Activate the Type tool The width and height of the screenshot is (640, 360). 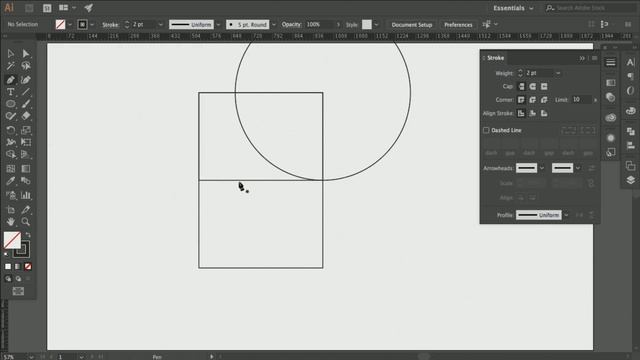point(11,92)
